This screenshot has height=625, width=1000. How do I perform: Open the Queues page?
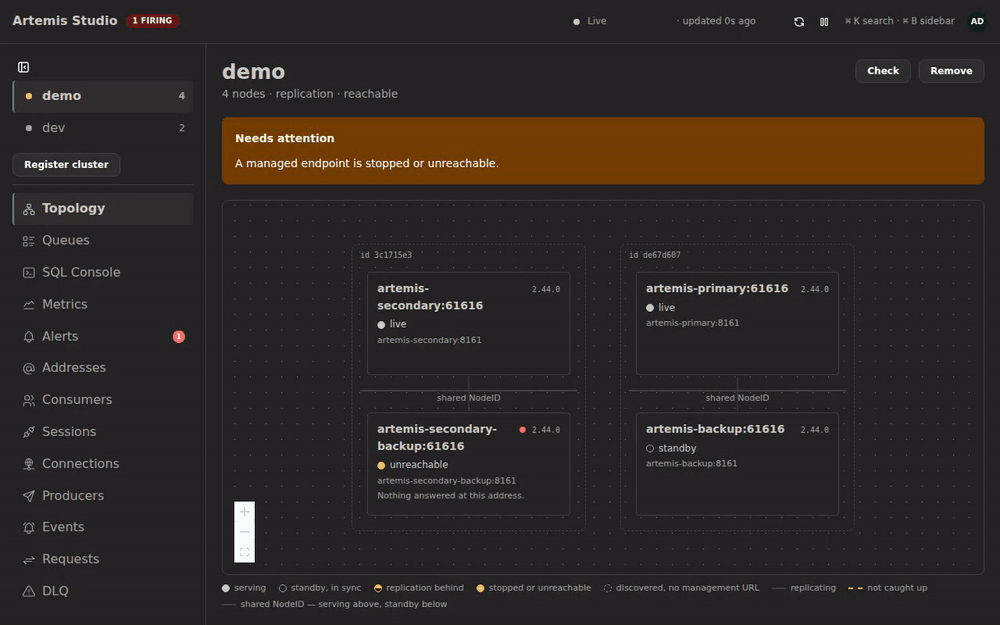click(103, 240)
